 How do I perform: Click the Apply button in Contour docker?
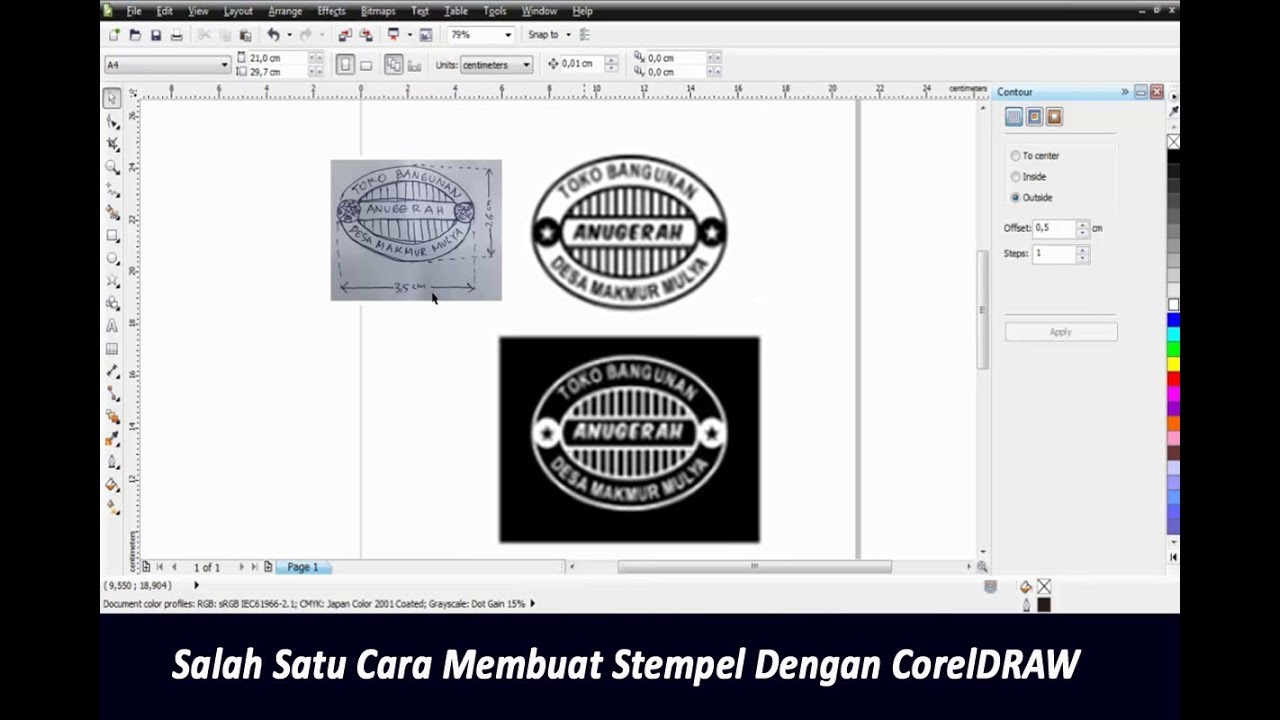(1061, 332)
